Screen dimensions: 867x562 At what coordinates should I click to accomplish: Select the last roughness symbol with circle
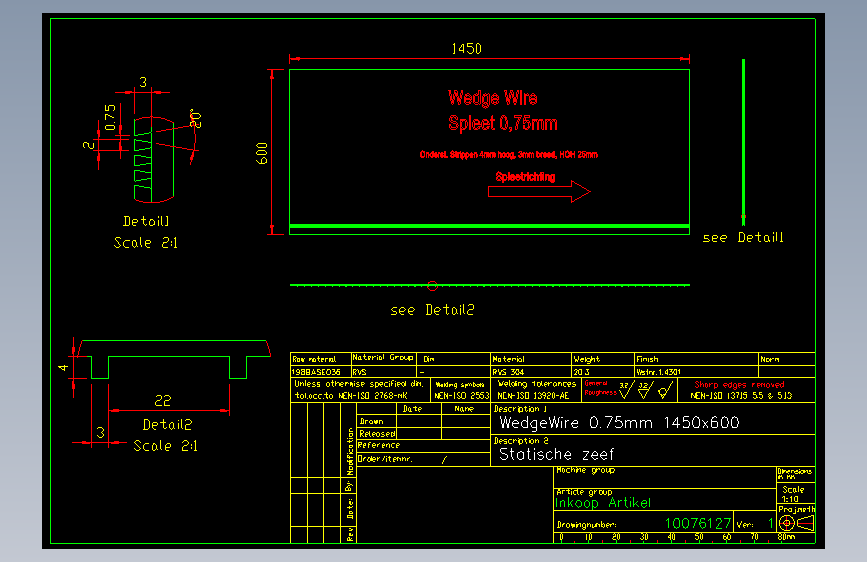(x=666, y=390)
